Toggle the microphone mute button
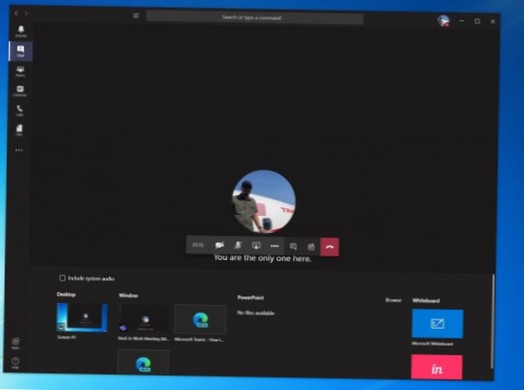 [x=238, y=245]
